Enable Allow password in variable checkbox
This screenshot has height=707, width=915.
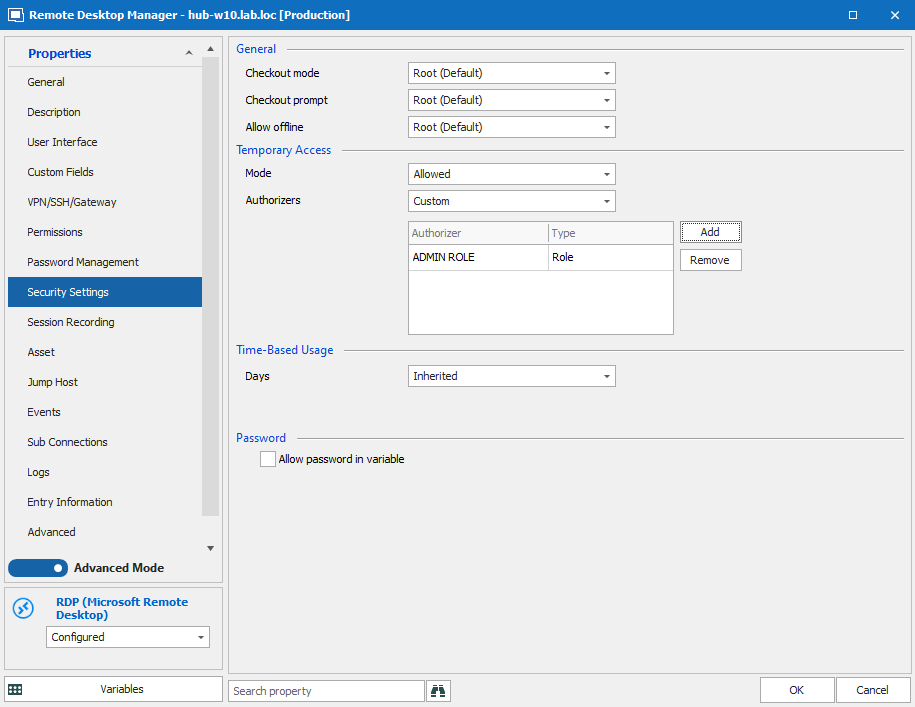[x=268, y=459]
